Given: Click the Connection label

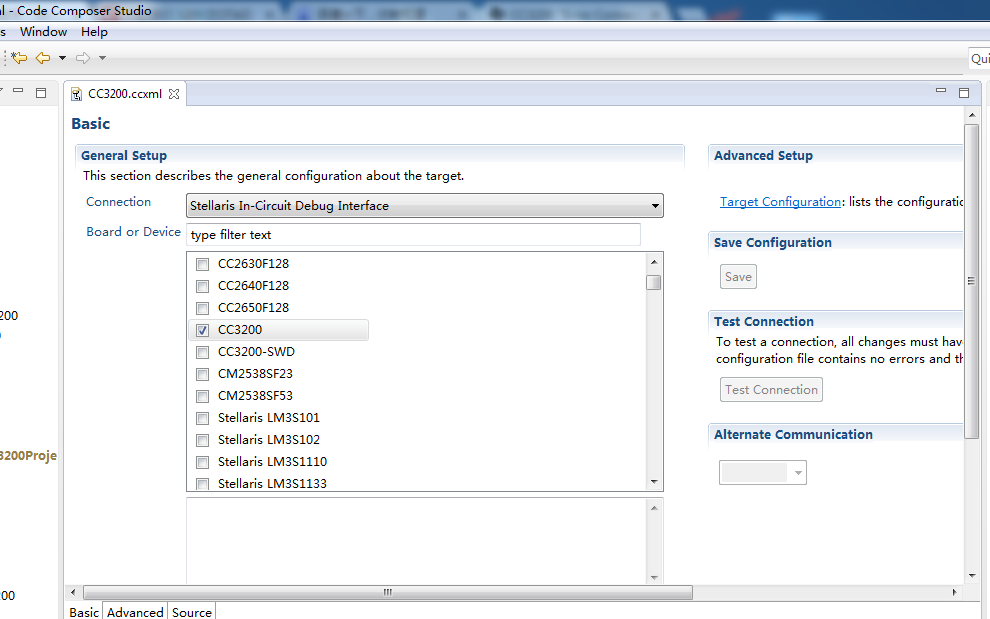Looking at the screenshot, I should point(119,201).
